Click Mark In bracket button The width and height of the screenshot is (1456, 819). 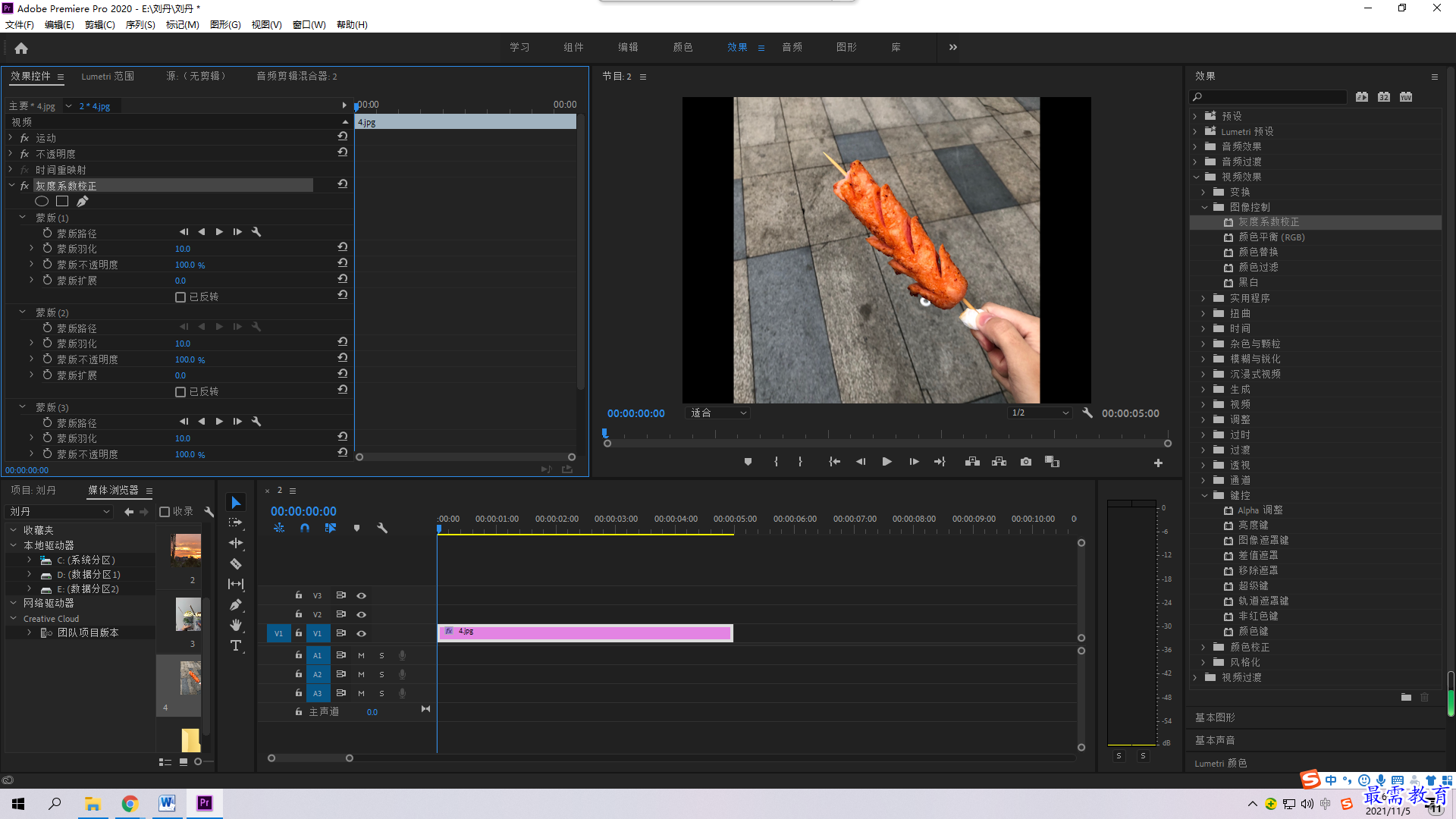[x=776, y=462]
